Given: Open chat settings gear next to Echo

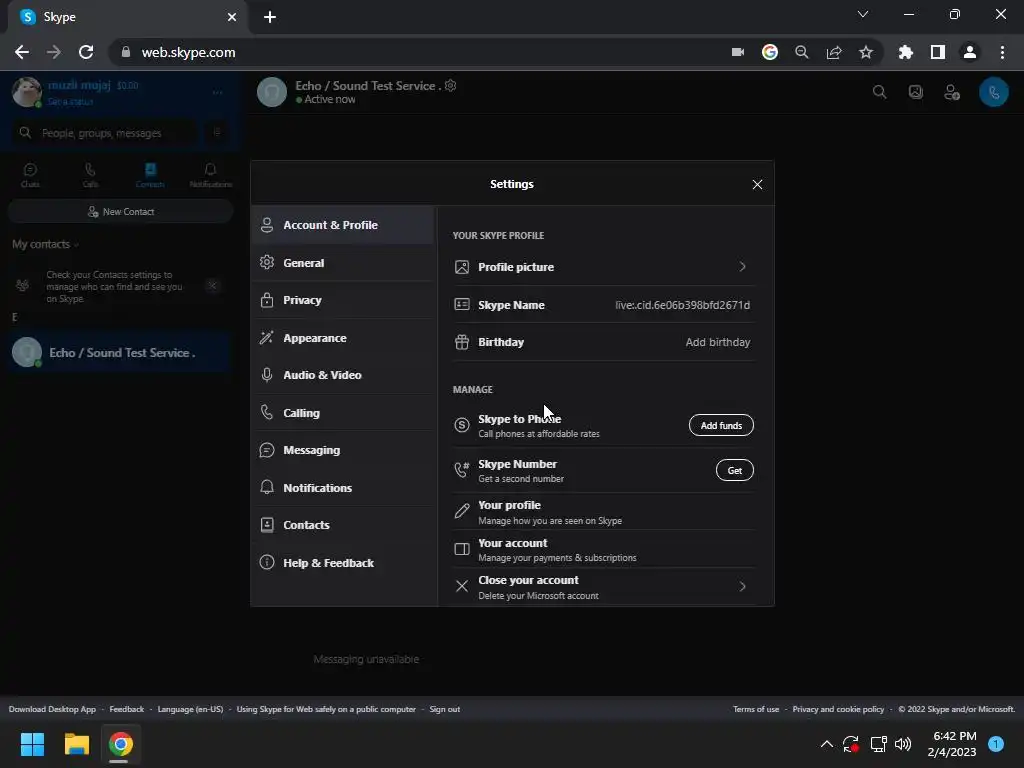Looking at the screenshot, I should (x=451, y=86).
